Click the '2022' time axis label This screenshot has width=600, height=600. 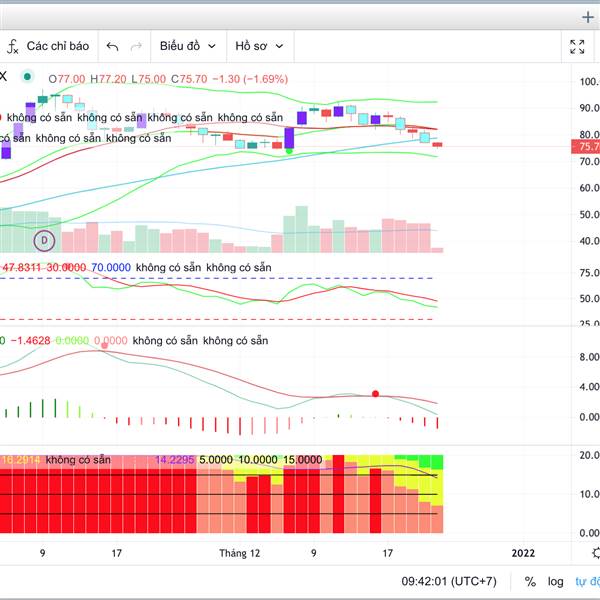(523, 553)
